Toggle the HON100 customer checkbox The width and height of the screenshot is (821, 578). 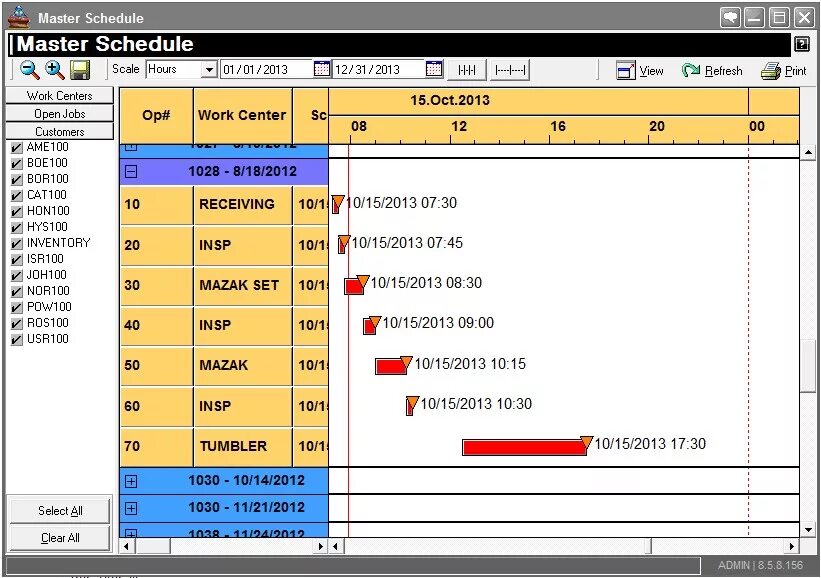coord(16,212)
